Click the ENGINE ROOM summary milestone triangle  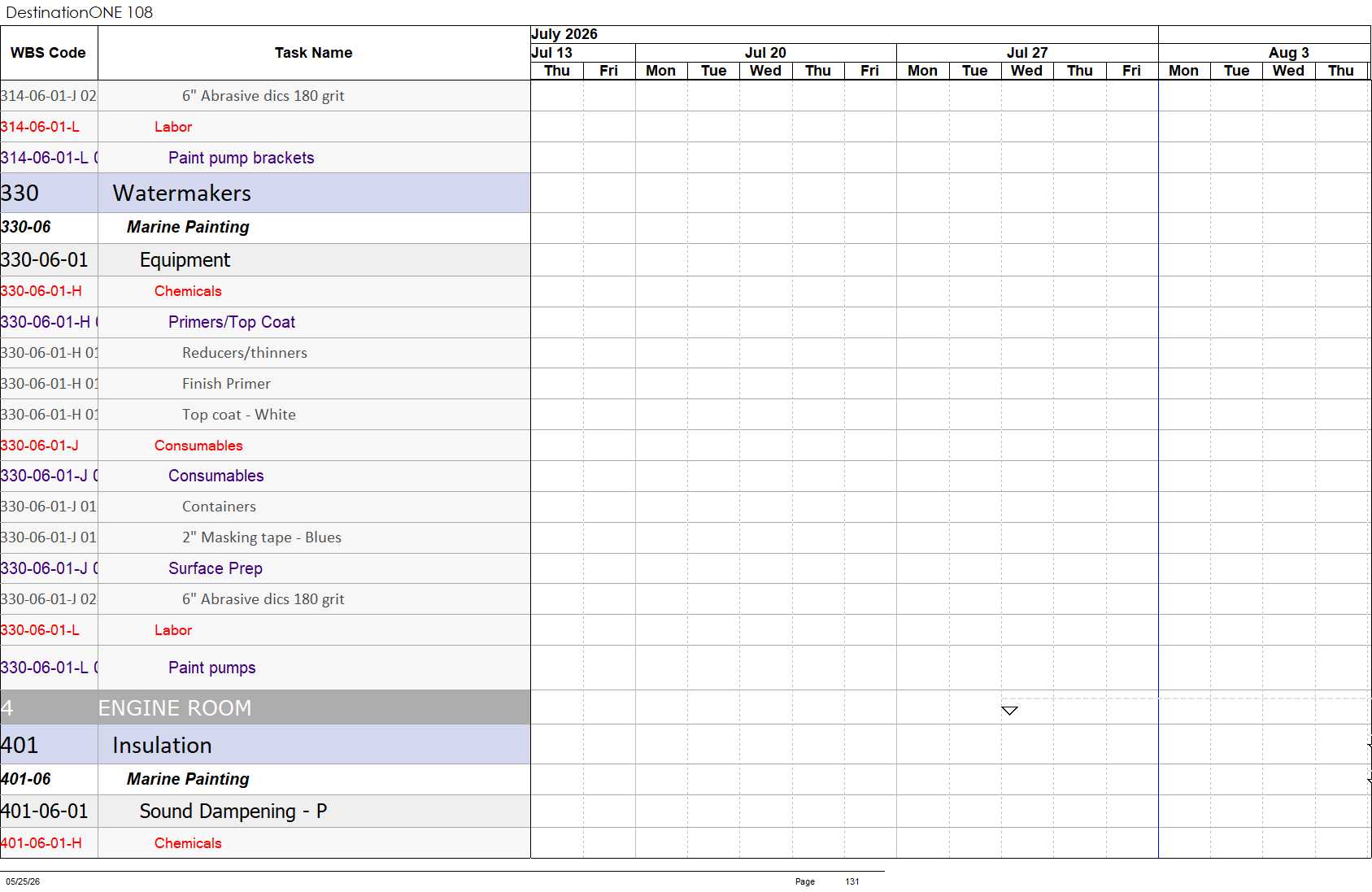(x=1009, y=711)
